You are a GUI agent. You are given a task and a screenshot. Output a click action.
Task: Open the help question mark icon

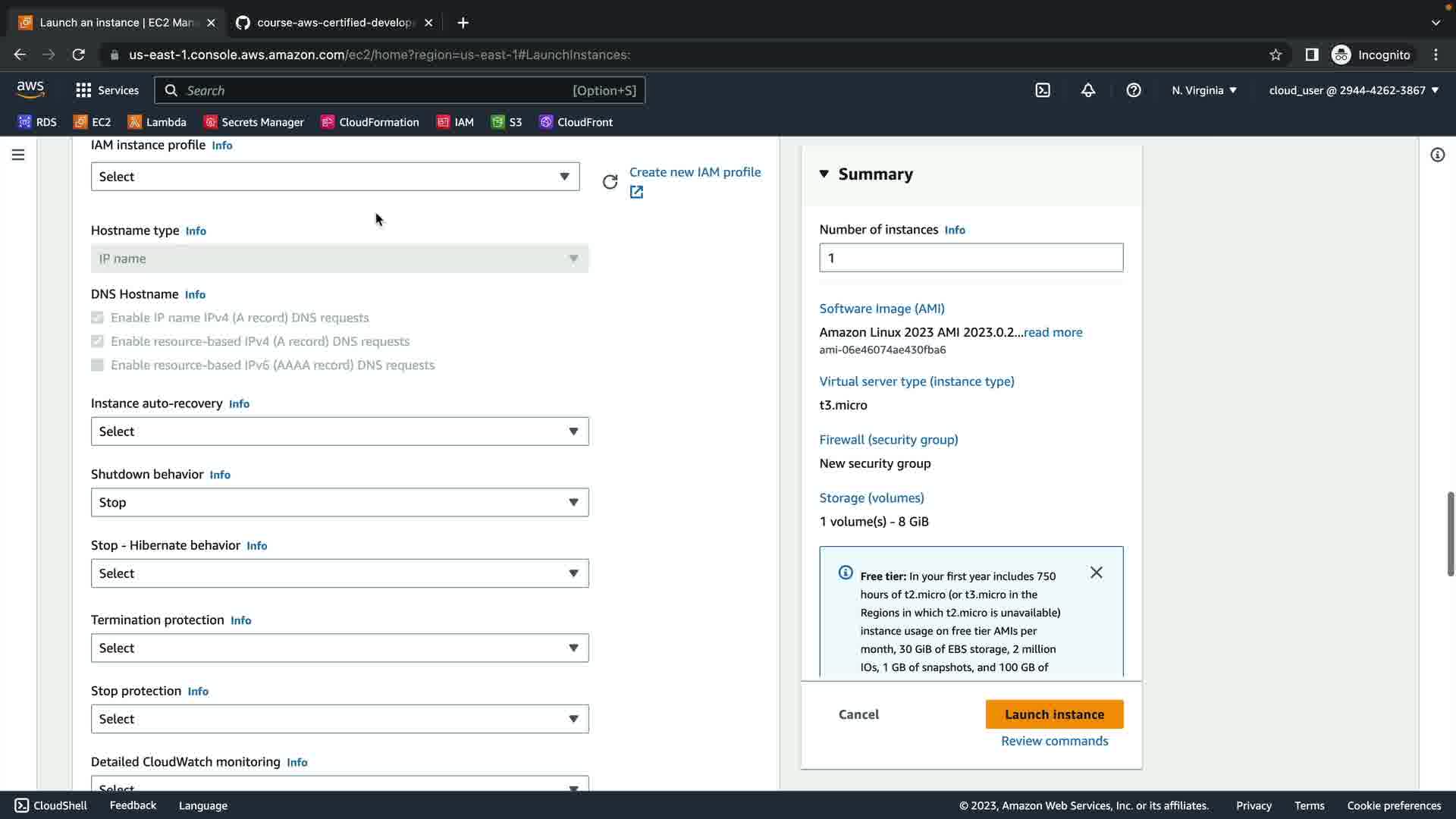(1133, 90)
